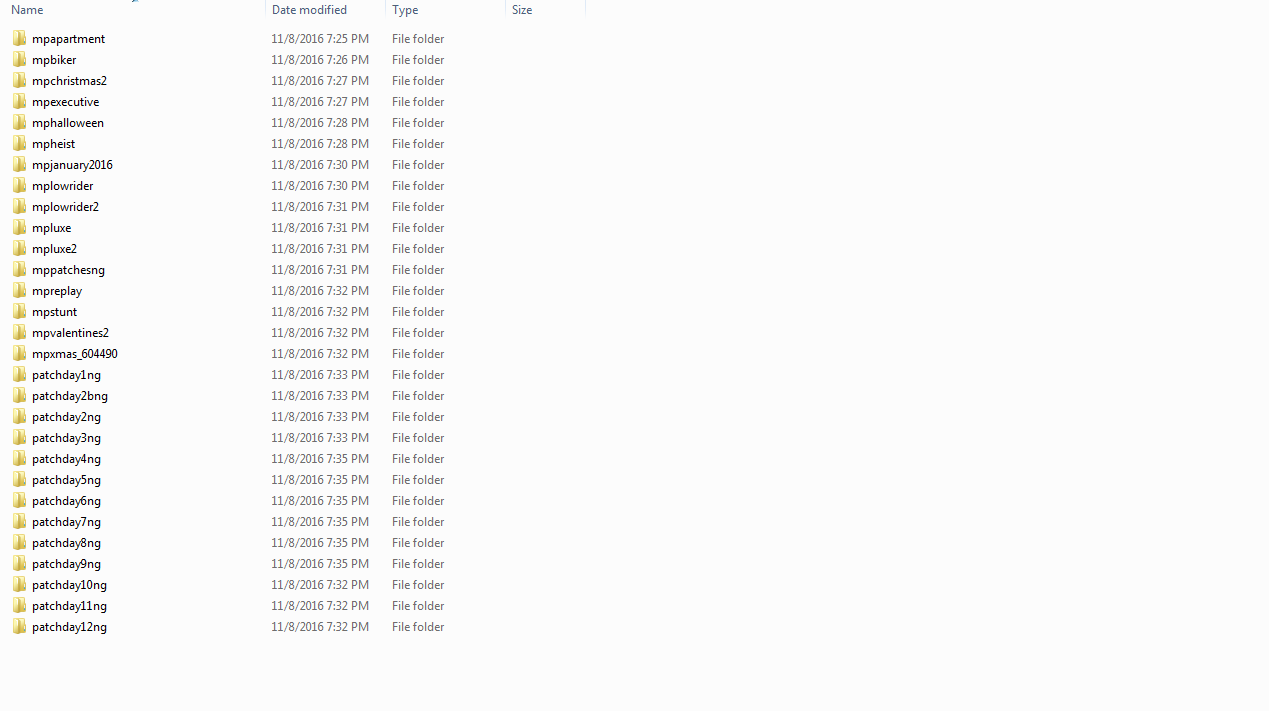
Task: Select the patchday5ng folder icon
Action: coord(20,480)
